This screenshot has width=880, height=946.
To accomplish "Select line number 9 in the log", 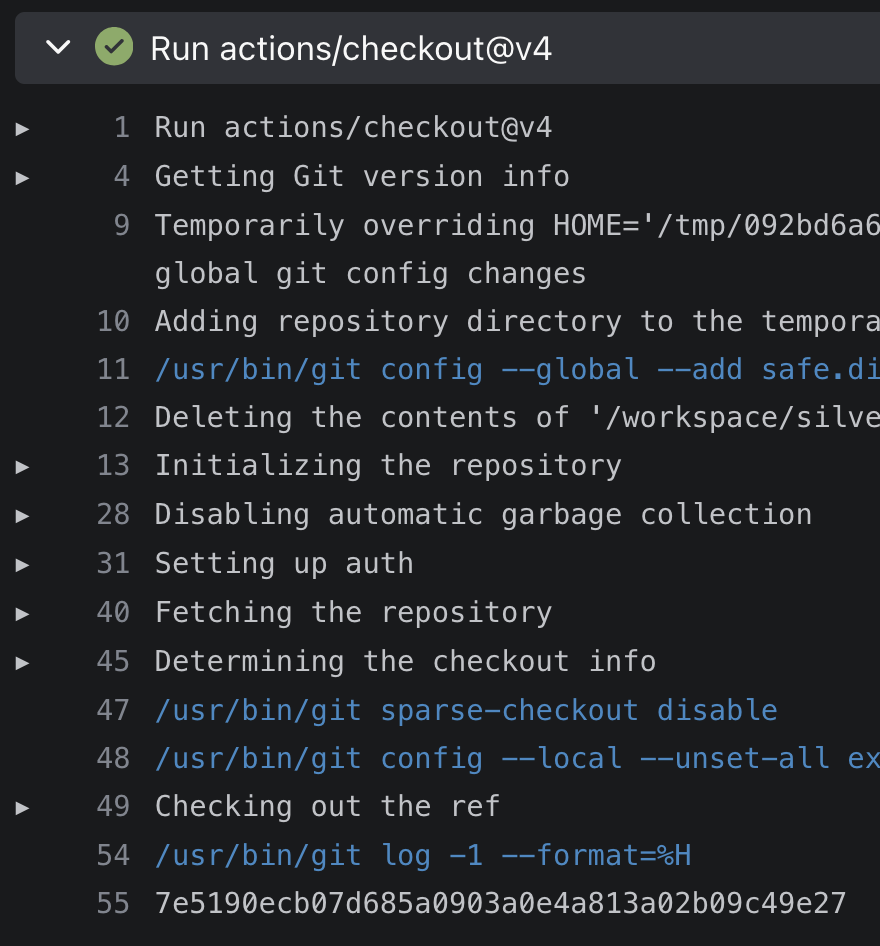I will click(x=122, y=225).
